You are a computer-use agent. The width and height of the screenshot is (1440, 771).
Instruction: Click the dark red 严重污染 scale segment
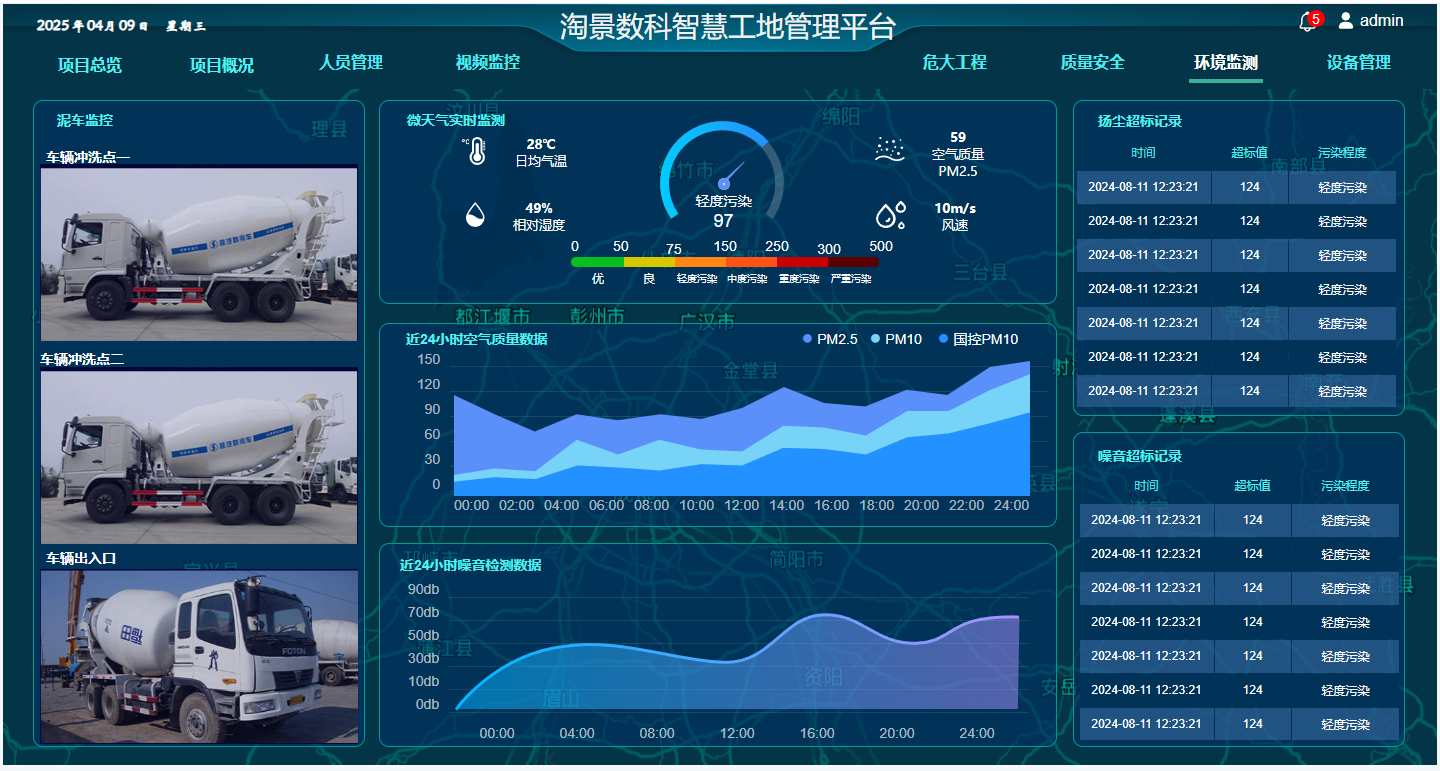tap(853, 262)
